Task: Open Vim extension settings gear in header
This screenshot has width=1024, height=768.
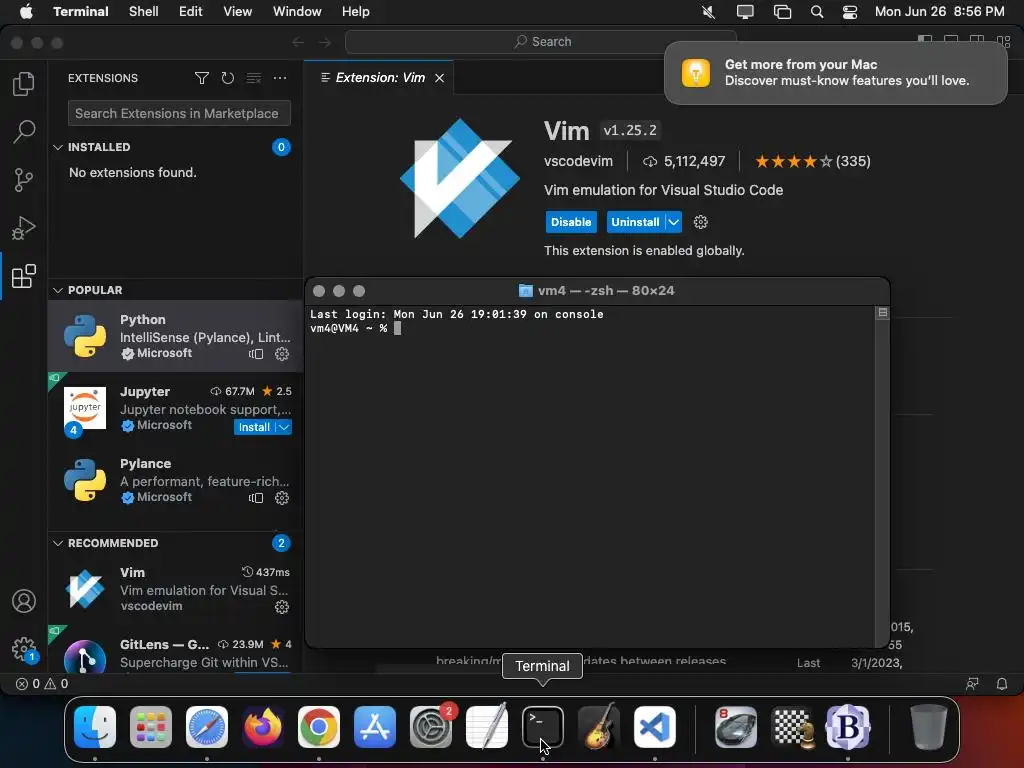Action: pos(701,222)
